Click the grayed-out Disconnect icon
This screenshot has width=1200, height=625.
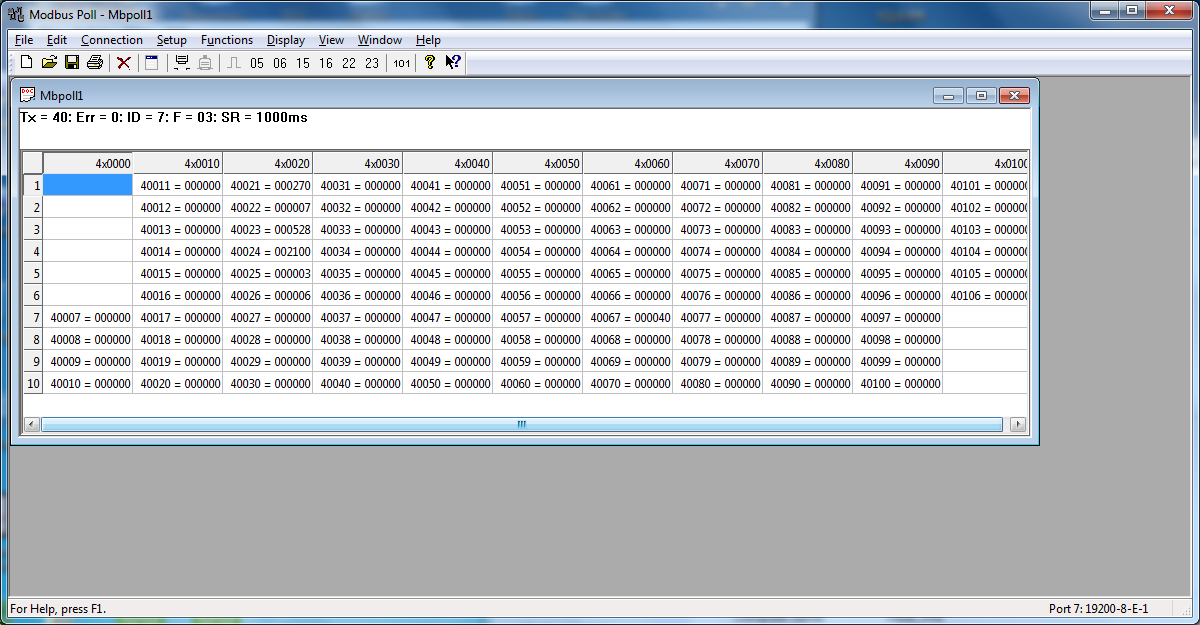(x=205, y=63)
